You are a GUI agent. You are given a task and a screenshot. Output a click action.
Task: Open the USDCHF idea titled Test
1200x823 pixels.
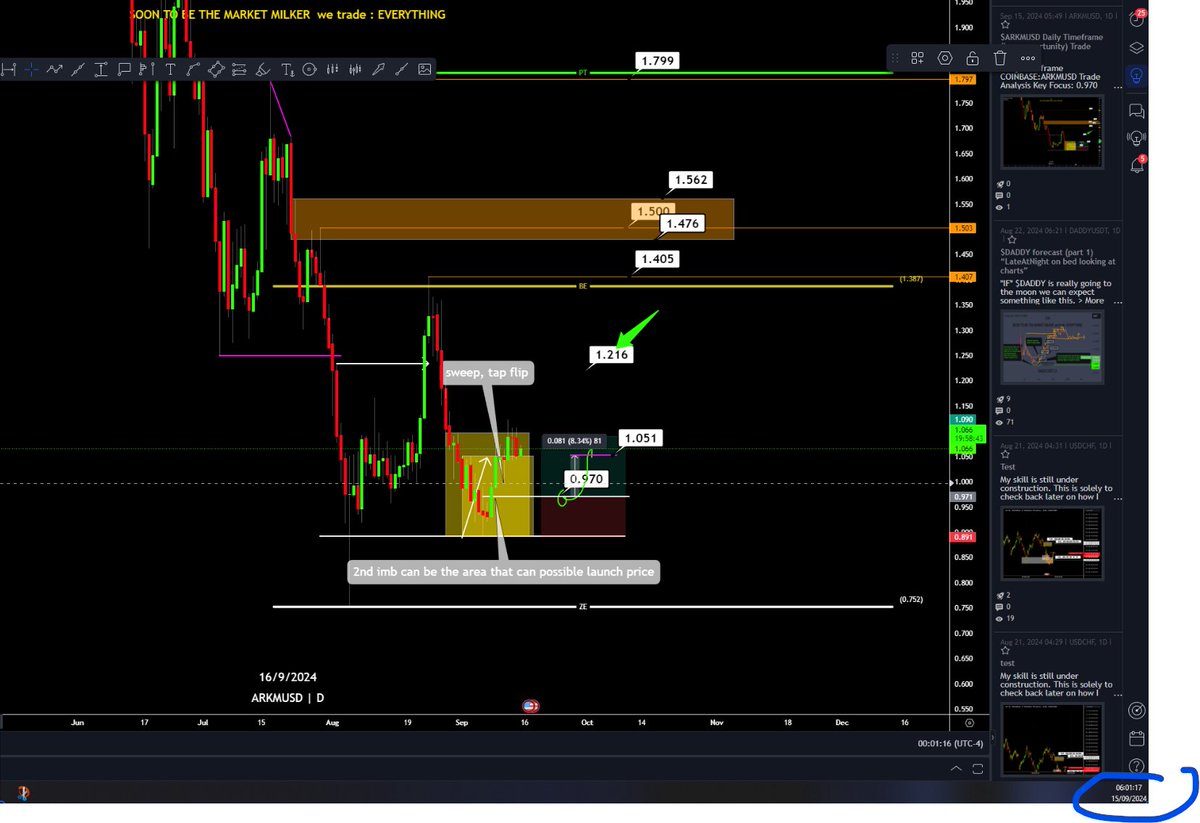tap(1007, 466)
